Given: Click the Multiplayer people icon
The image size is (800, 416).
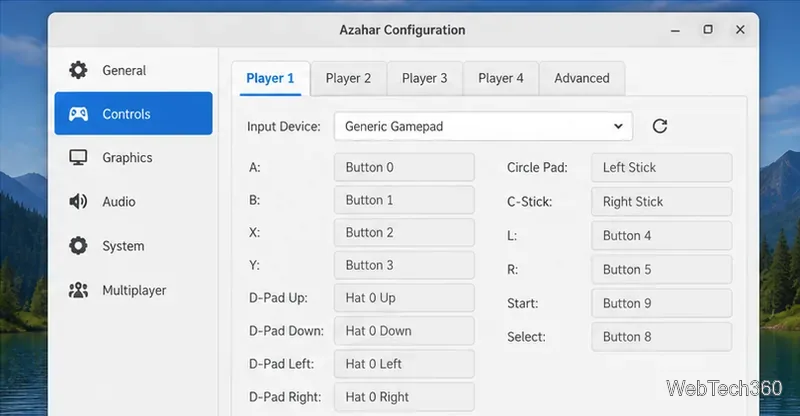Looking at the screenshot, I should point(78,290).
